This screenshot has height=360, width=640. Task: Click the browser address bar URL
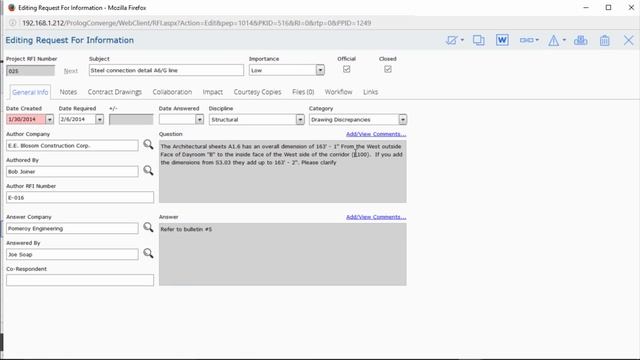click(197, 23)
